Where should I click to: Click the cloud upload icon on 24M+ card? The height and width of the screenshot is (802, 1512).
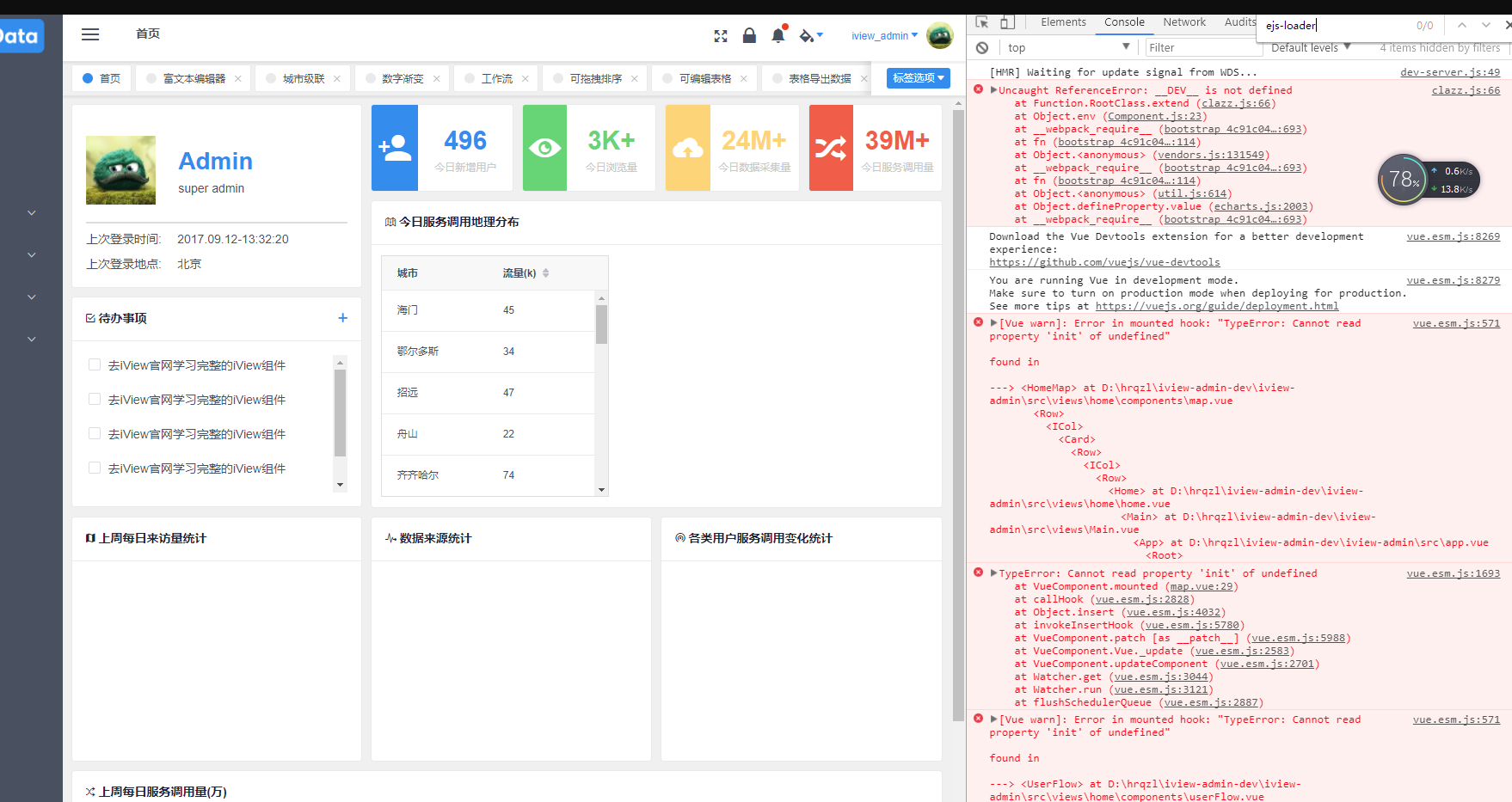[x=687, y=149]
